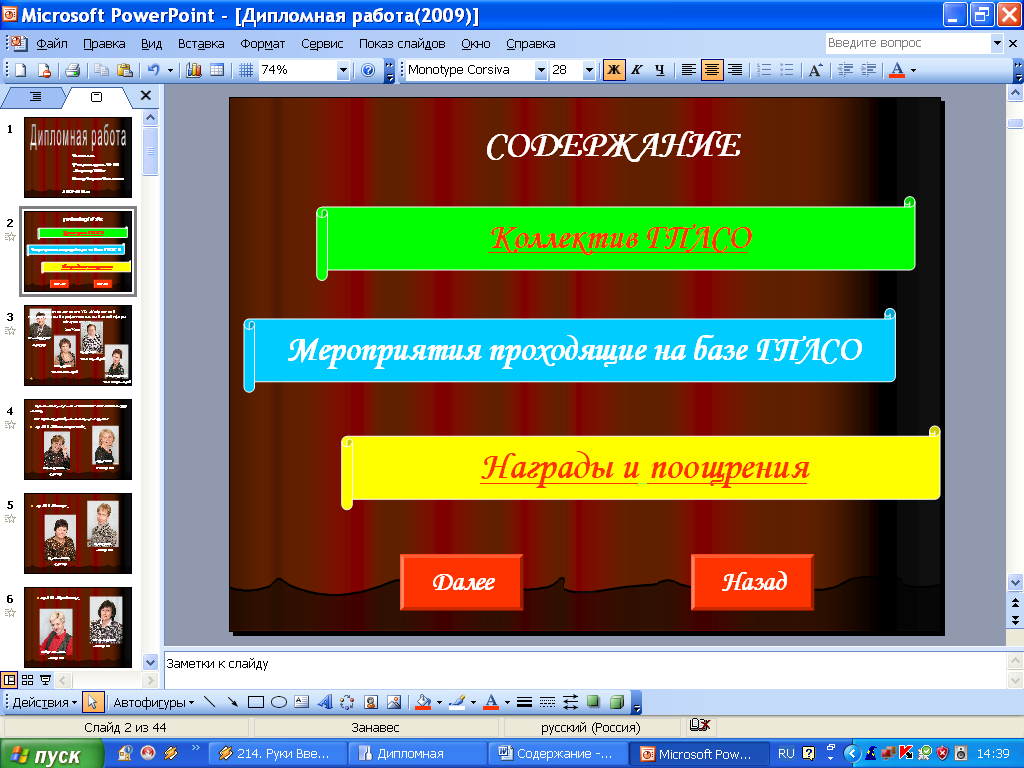Toggle the Select Objects pointer tool
Screen dimensions: 1024x768
click(x=92, y=702)
